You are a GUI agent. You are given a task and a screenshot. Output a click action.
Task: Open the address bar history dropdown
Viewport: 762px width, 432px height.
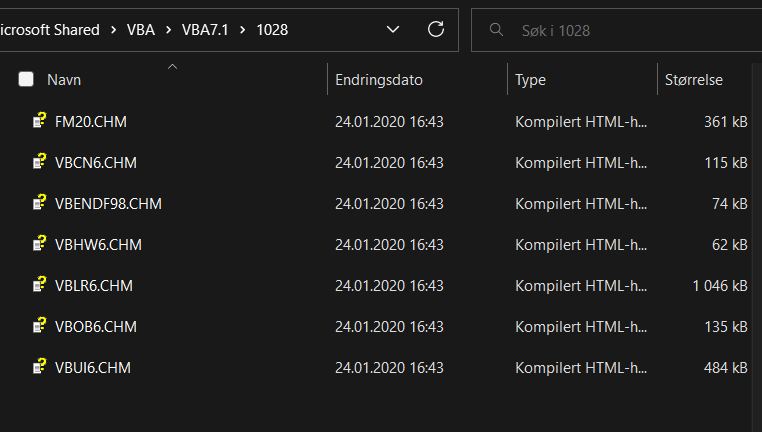393,30
